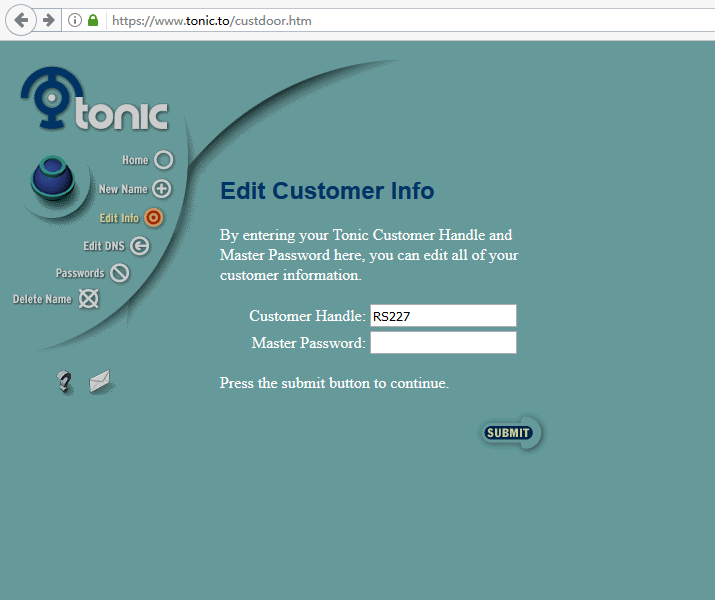Click the New Name plus icon

pyautogui.click(x=161, y=189)
